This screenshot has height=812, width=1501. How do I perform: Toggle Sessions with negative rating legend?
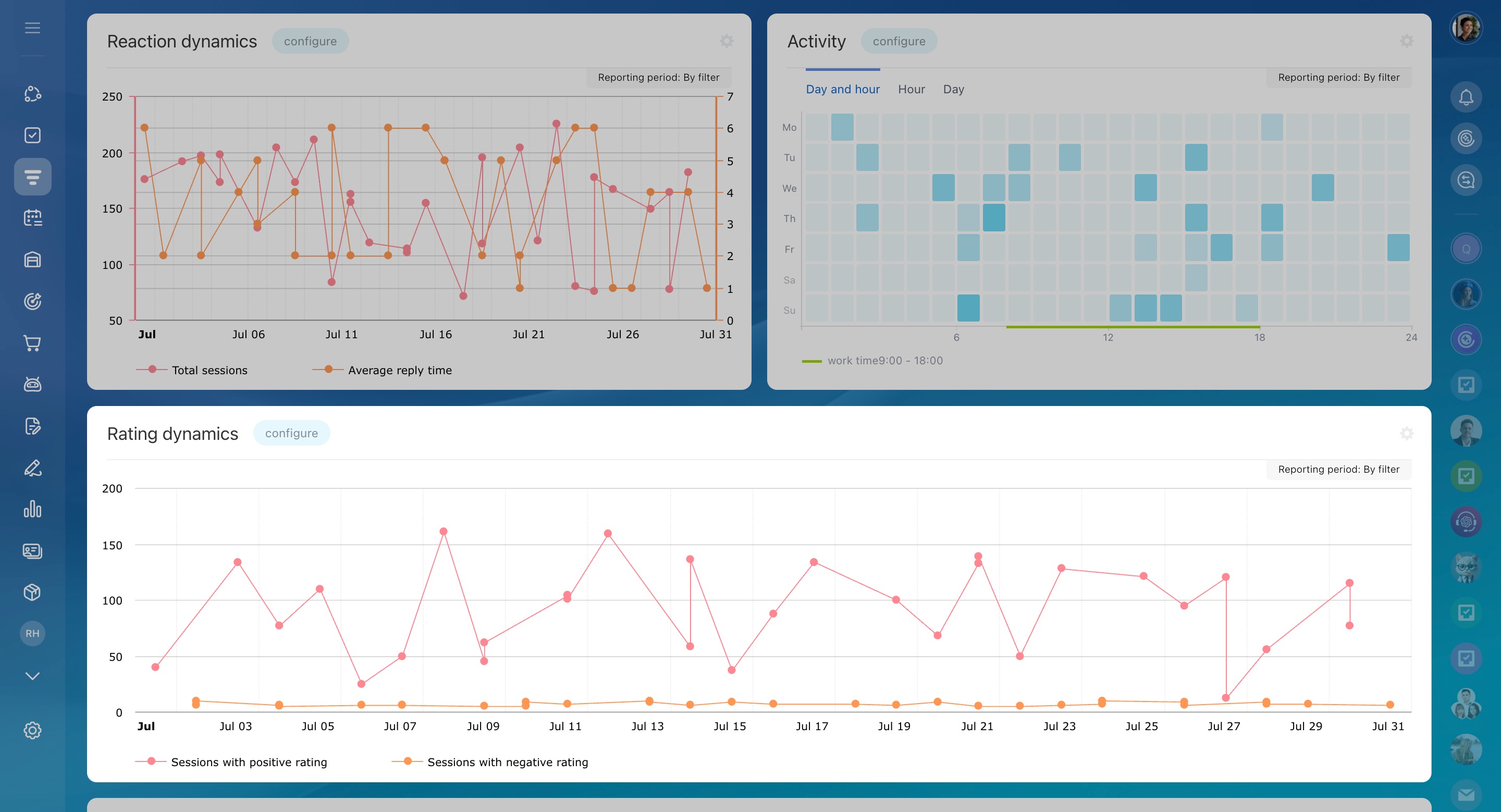[507, 762]
